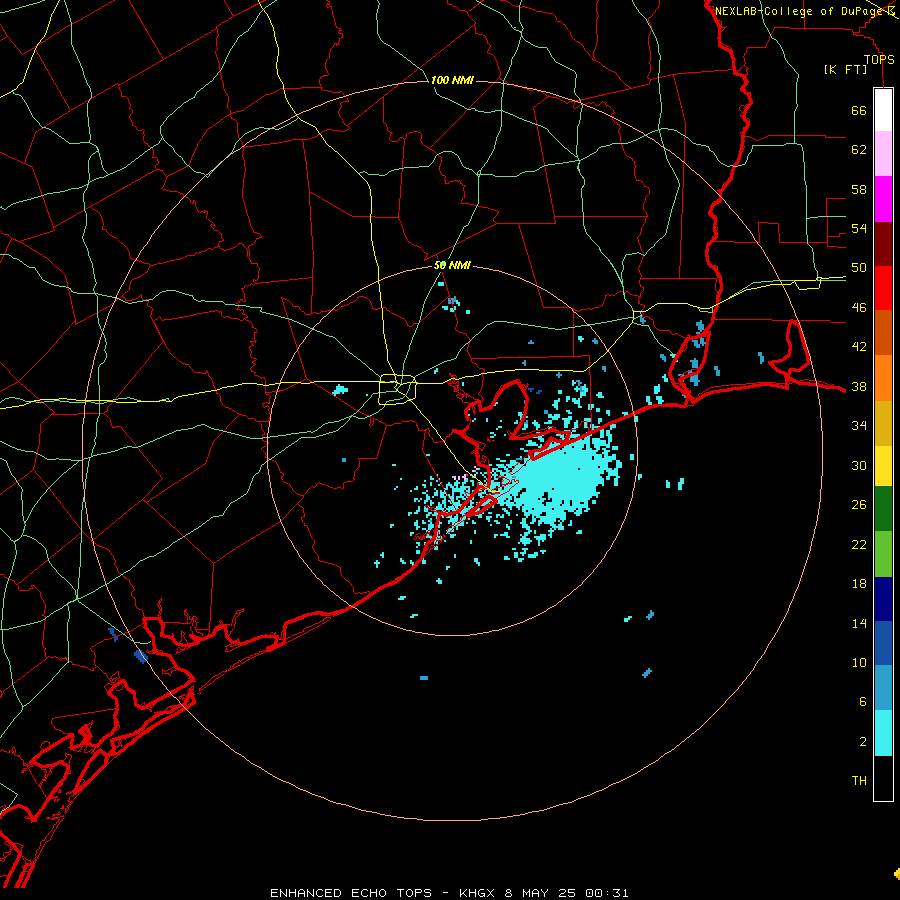
Task: Click the 10 legend value
Action: [859, 663]
